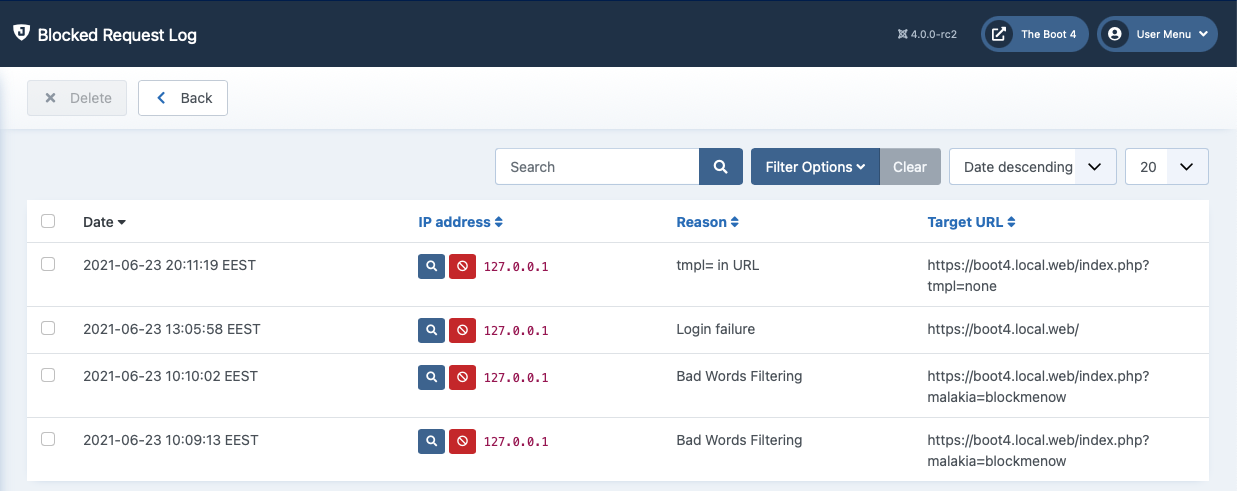Block IP using red icon in Login failure row
Image resolution: width=1237 pixels, height=491 pixels.
point(462,330)
